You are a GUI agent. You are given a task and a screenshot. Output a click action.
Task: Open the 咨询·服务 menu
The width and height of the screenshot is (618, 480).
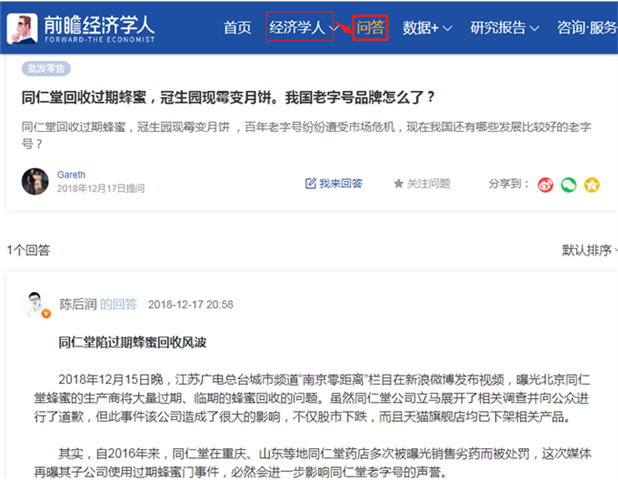pos(587,28)
